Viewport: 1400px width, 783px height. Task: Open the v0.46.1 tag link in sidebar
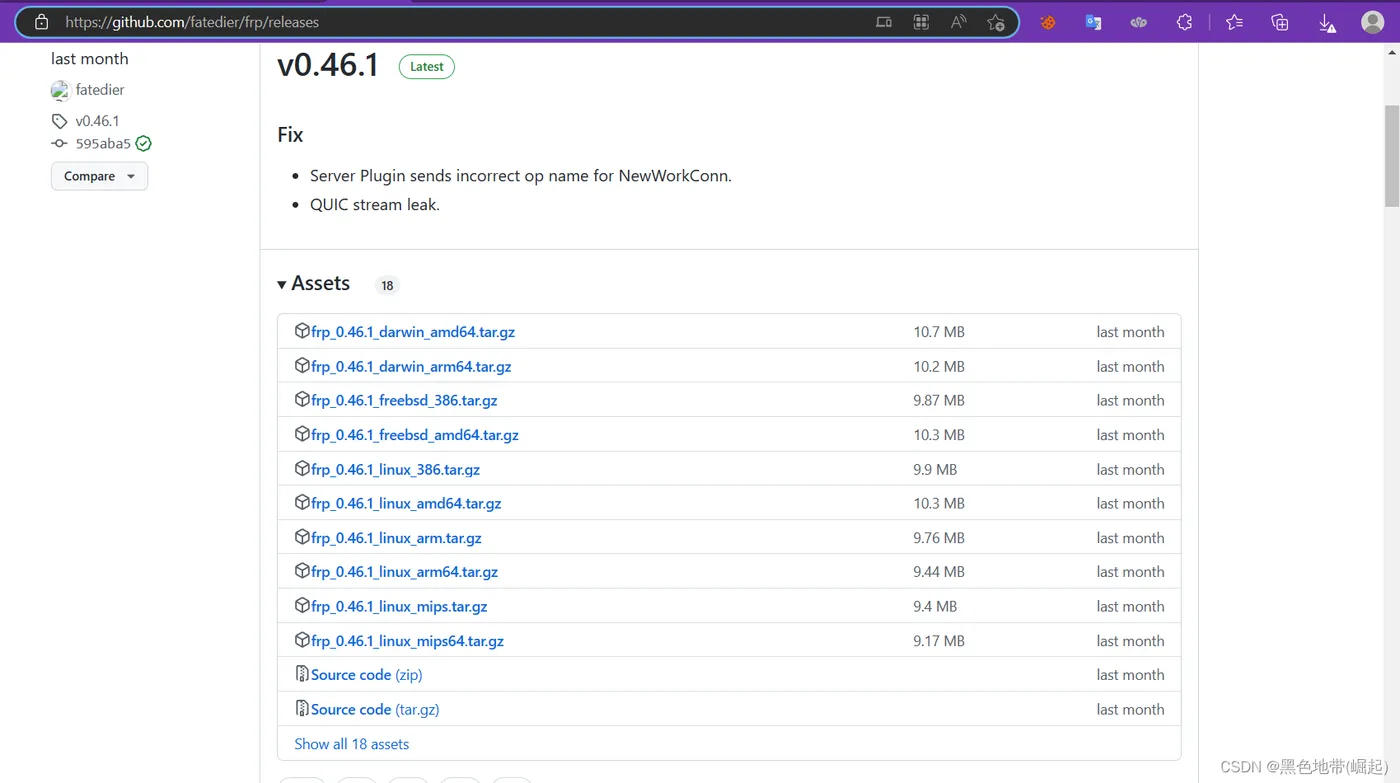click(97, 121)
